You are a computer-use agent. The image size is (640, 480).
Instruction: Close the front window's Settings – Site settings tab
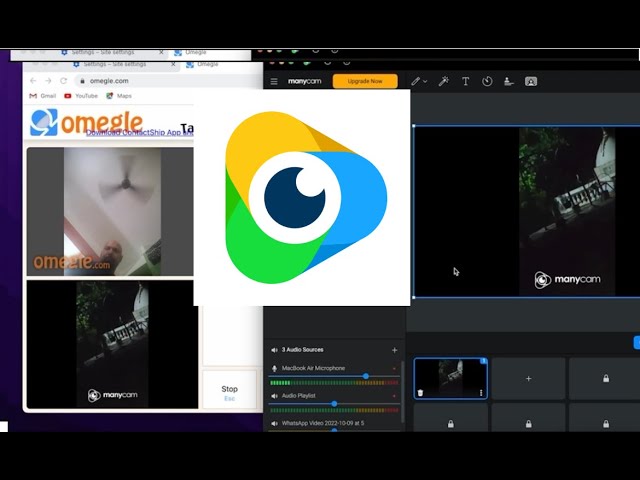pyautogui.click(x=173, y=64)
